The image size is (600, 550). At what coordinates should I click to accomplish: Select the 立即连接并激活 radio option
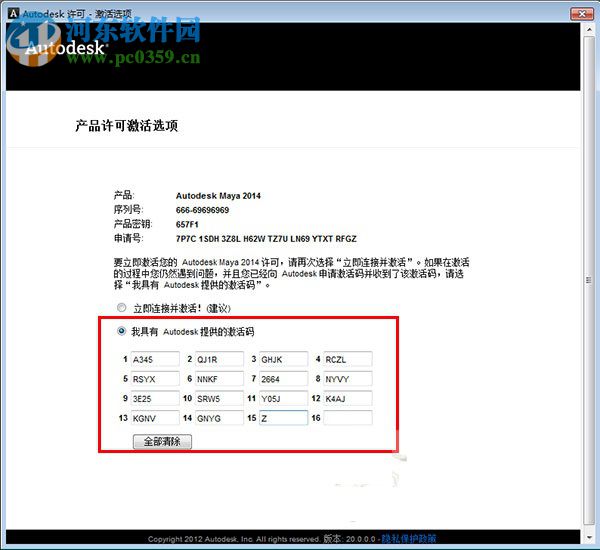click(x=122, y=307)
